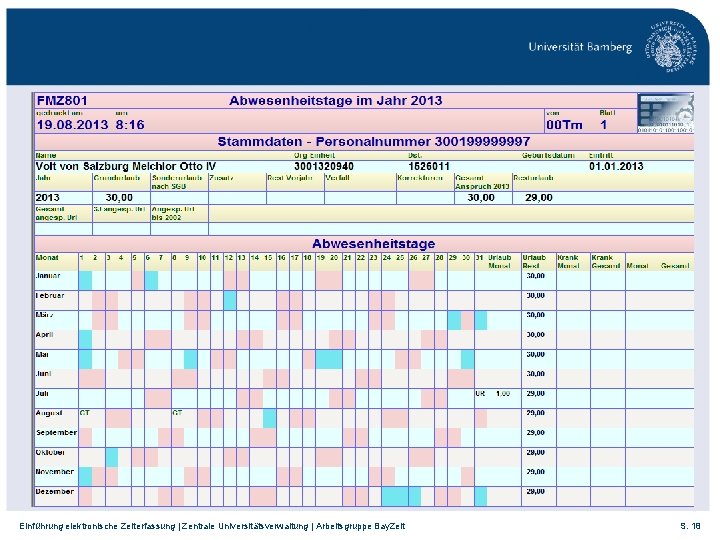The height and width of the screenshot is (540, 720).
Task: Select name 'Volt von Salzburg Melchior Otto IV'
Action: click(x=126, y=166)
